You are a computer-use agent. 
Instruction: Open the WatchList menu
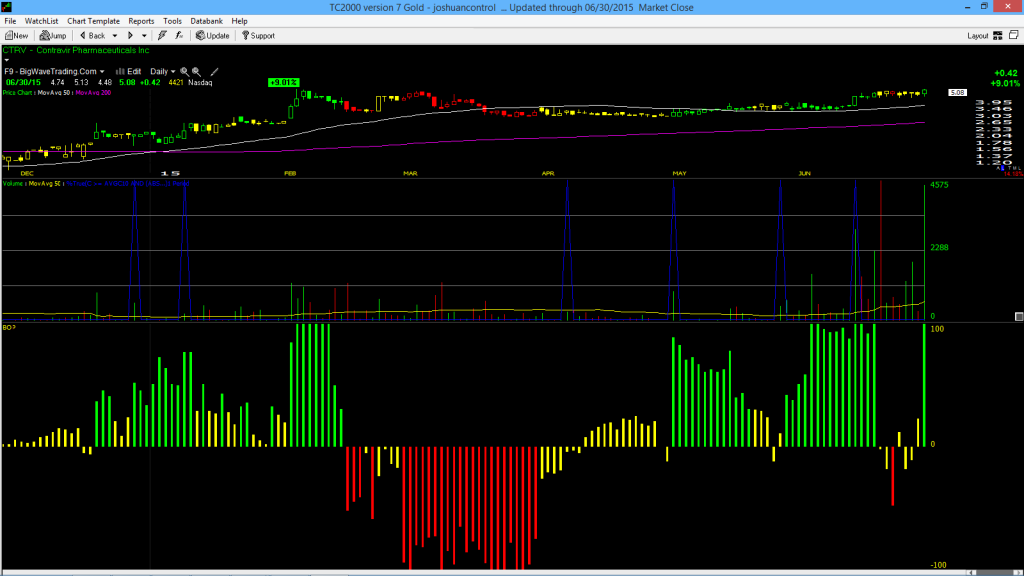[x=41, y=21]
